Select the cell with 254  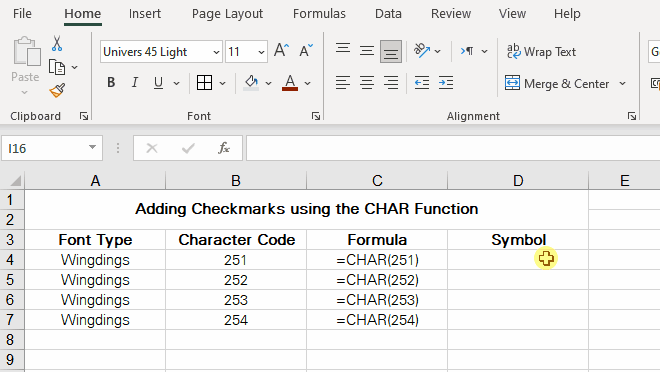click(x=236, y=320)
